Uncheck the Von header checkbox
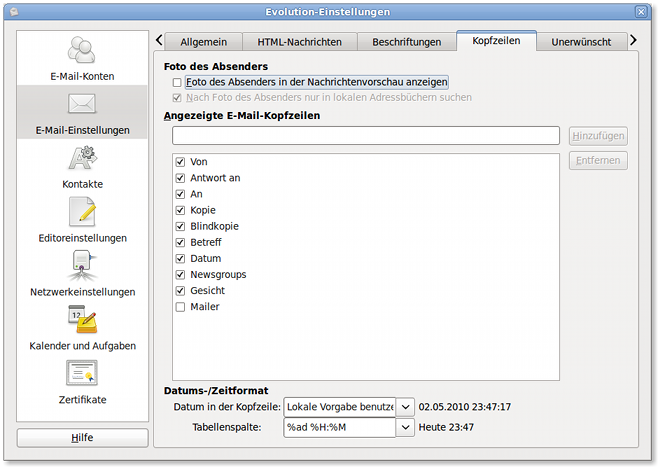 tap(180, 162)
